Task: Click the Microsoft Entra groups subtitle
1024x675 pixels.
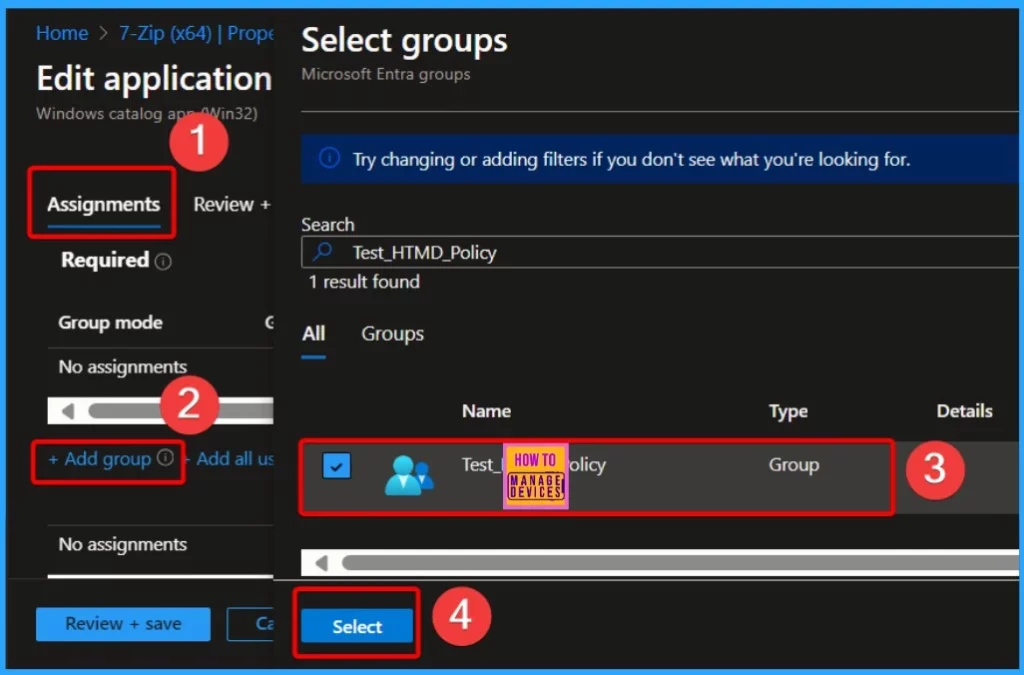Action: 385,74
